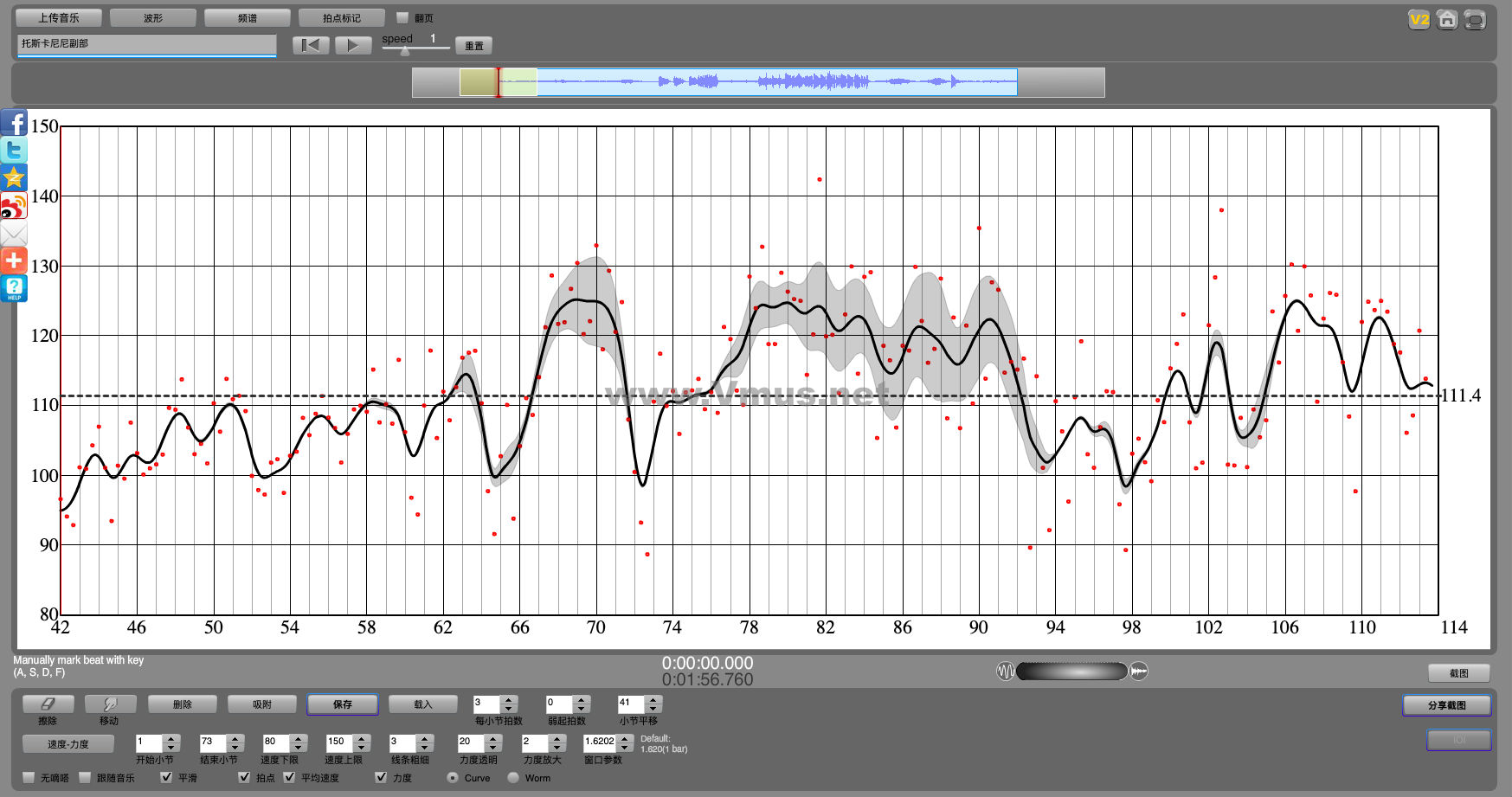Viewport: 1512px width, 797px height.
Task: Click the V2 version icon
Action: pyautogui.click(x=1419, y=19)
